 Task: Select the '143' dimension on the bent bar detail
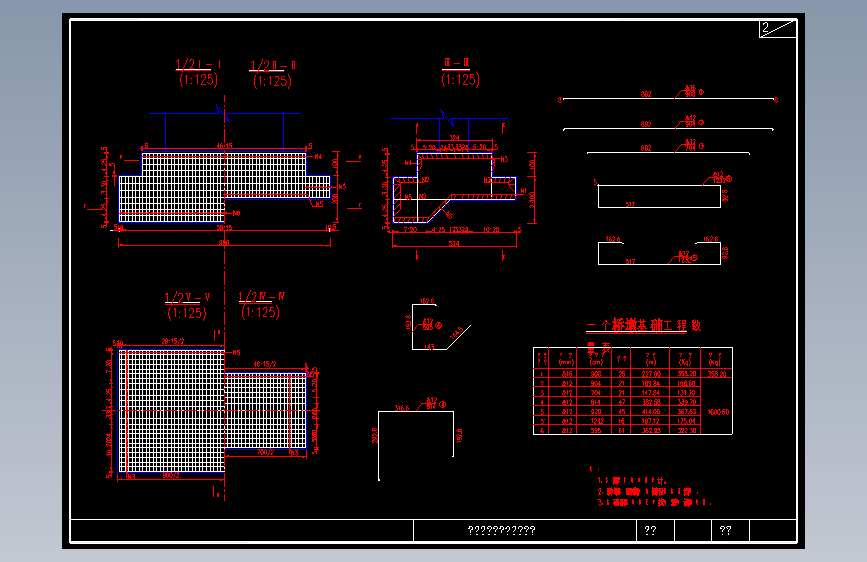tap(430, 347)
